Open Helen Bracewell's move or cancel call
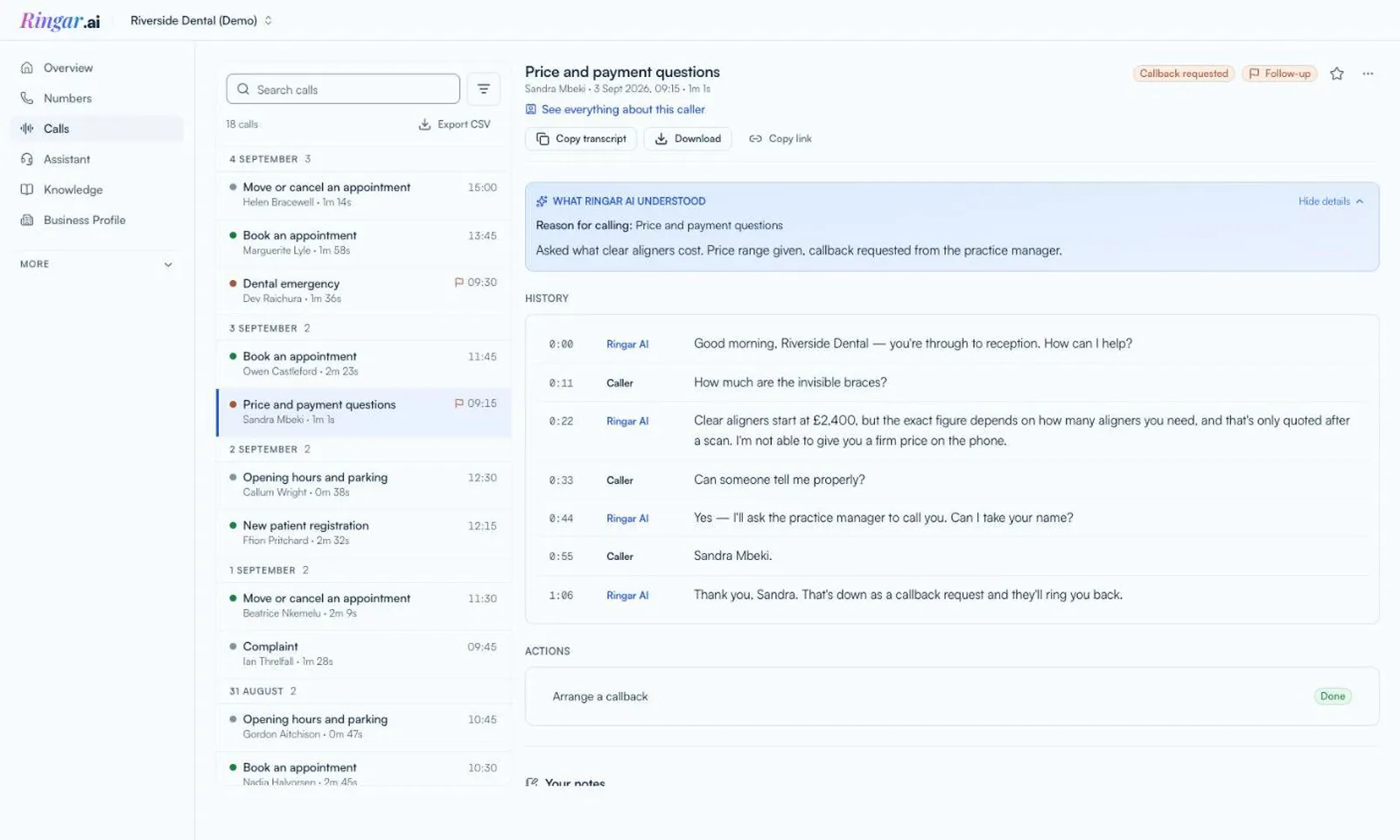1400x840 pixels. pos(364,194)
